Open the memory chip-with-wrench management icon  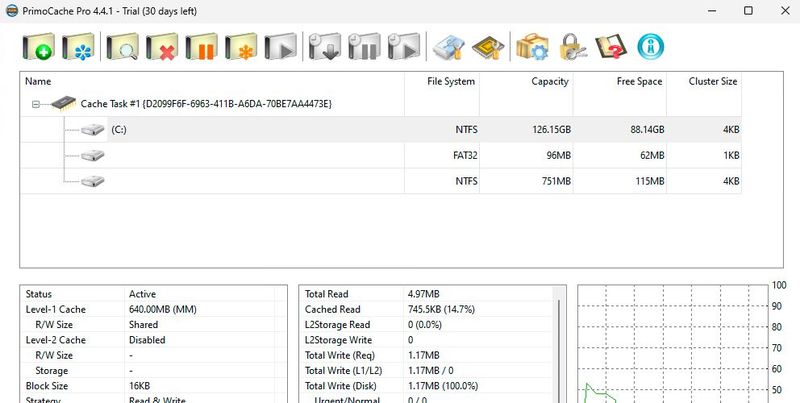tap(488, 47)
